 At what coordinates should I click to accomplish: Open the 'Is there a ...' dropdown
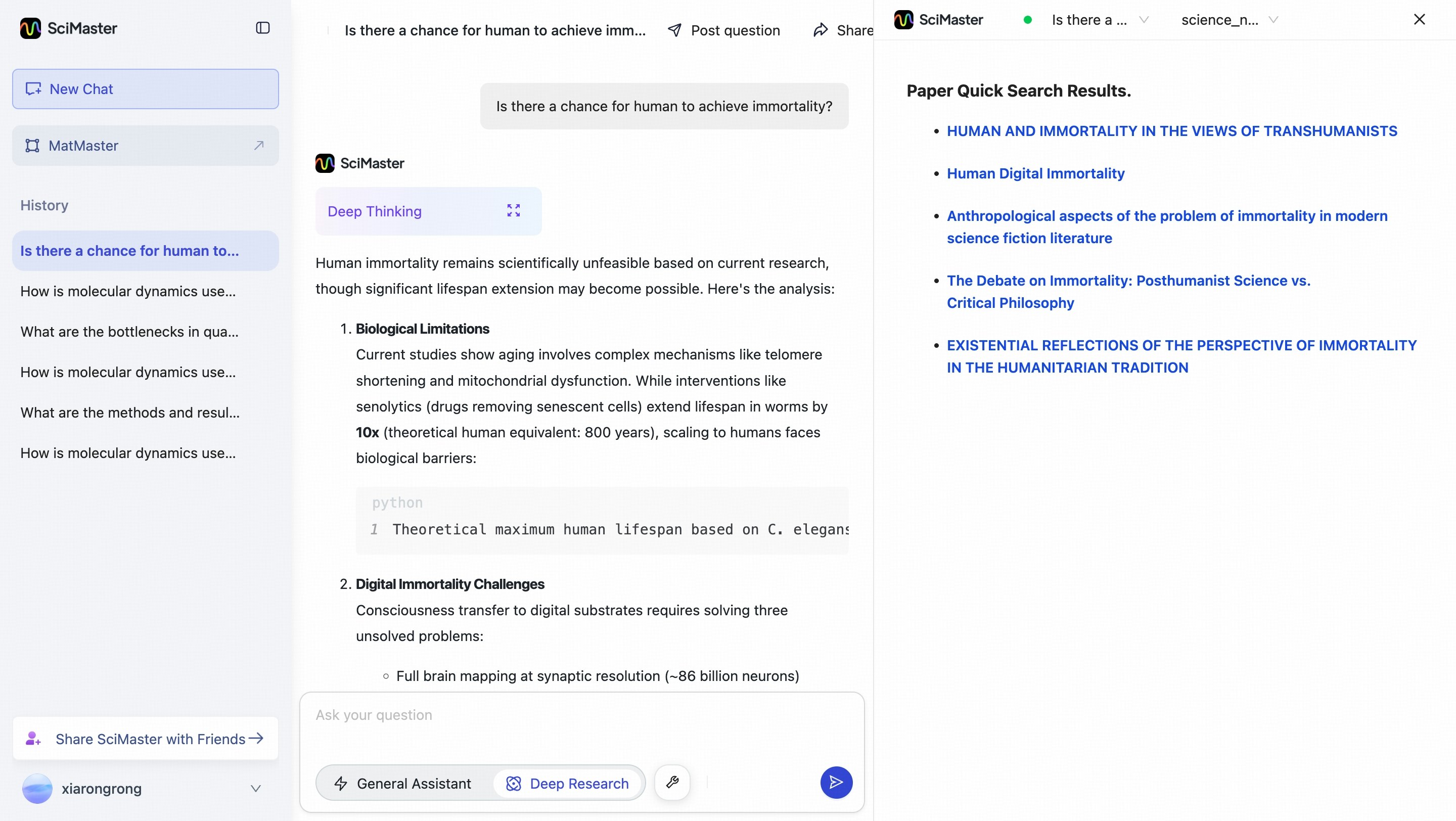click(x=1099, y=20)
